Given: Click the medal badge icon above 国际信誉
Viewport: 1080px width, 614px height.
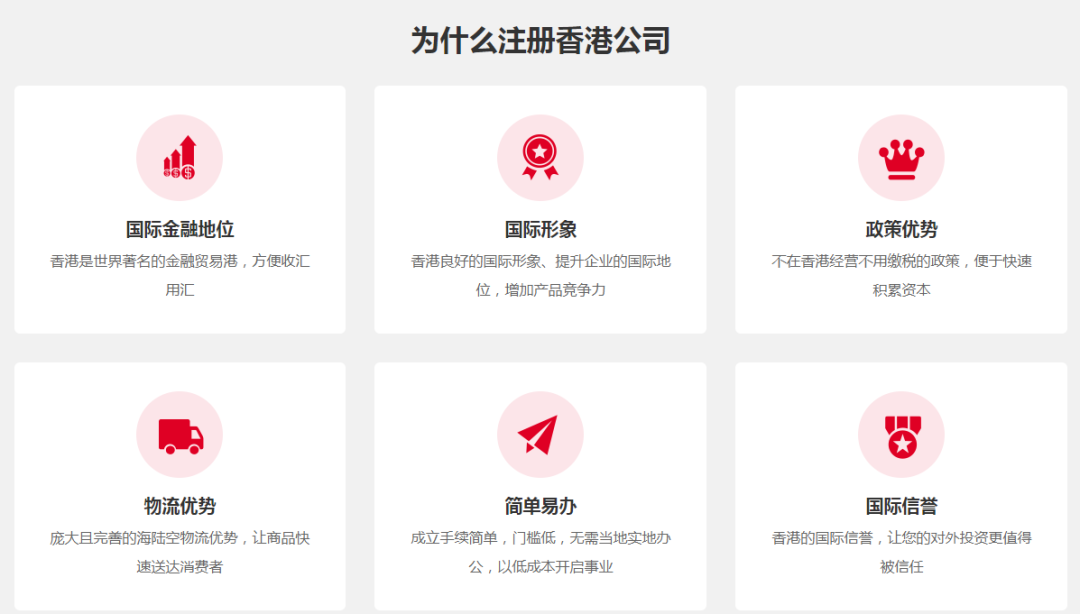Looking at the screenshot, I should click(901, 435).
